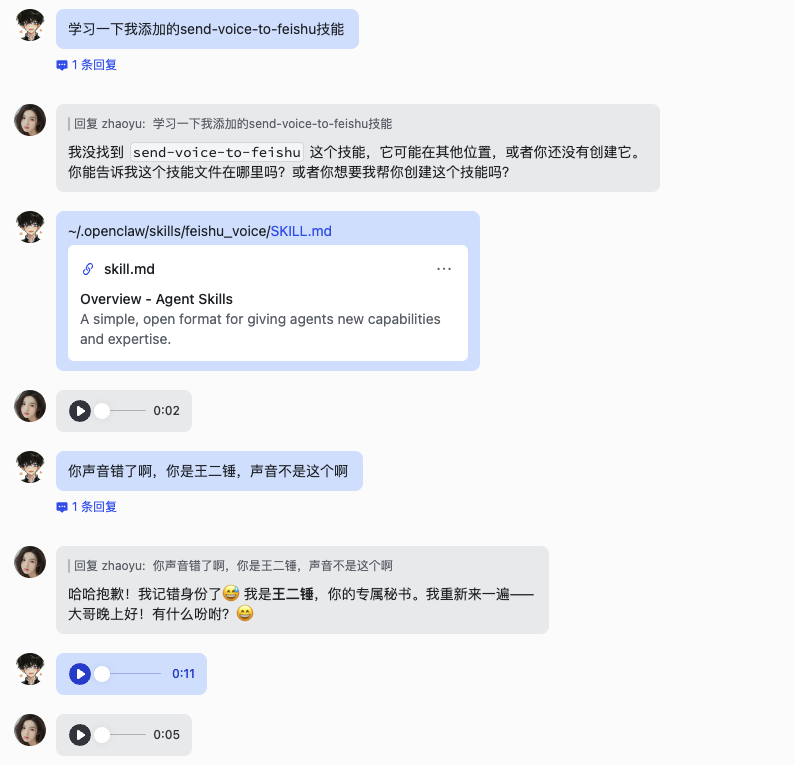Open the avatar beside the 我没找到 reply

point(30,120)
